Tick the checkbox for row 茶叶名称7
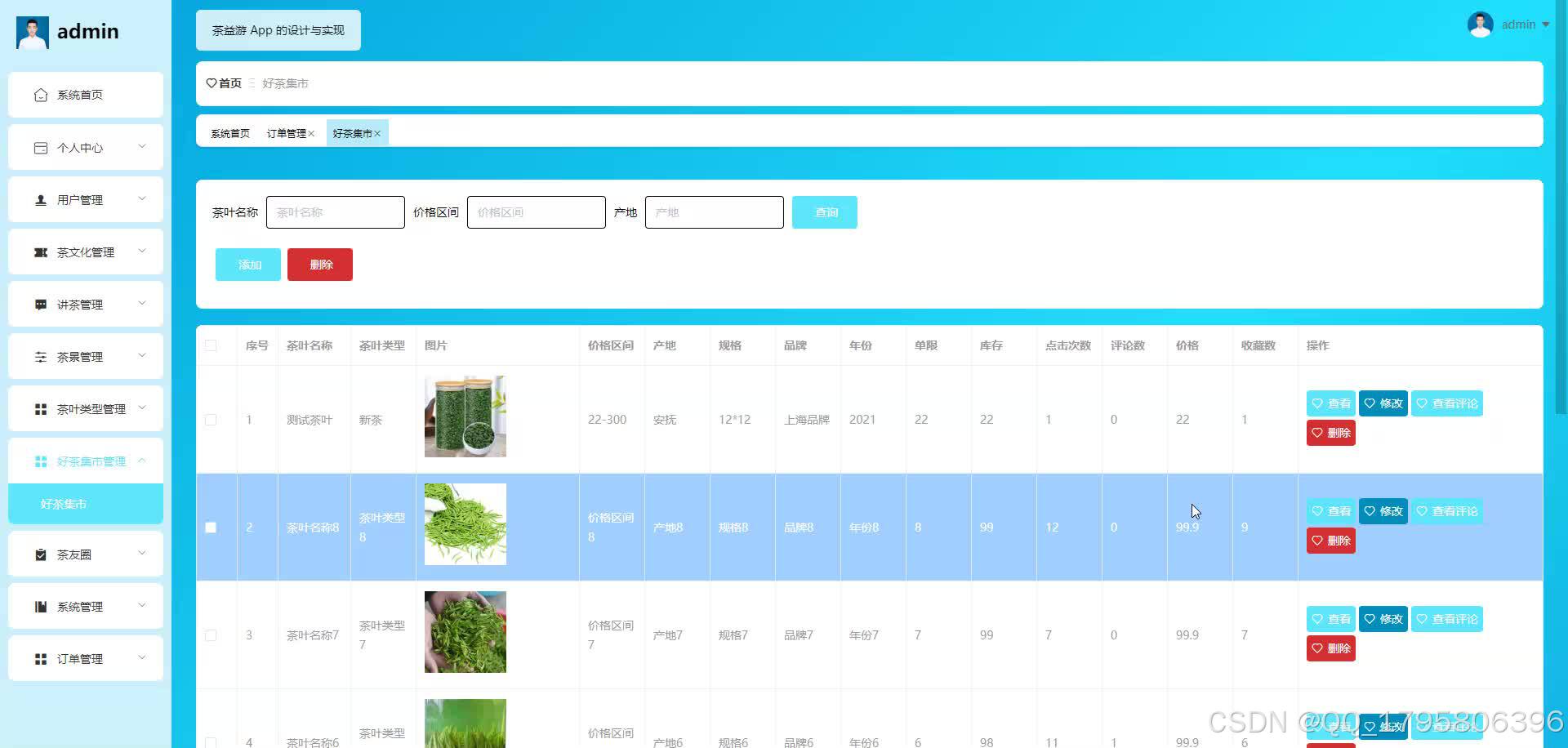The image size is (1568, 748). 211,635
